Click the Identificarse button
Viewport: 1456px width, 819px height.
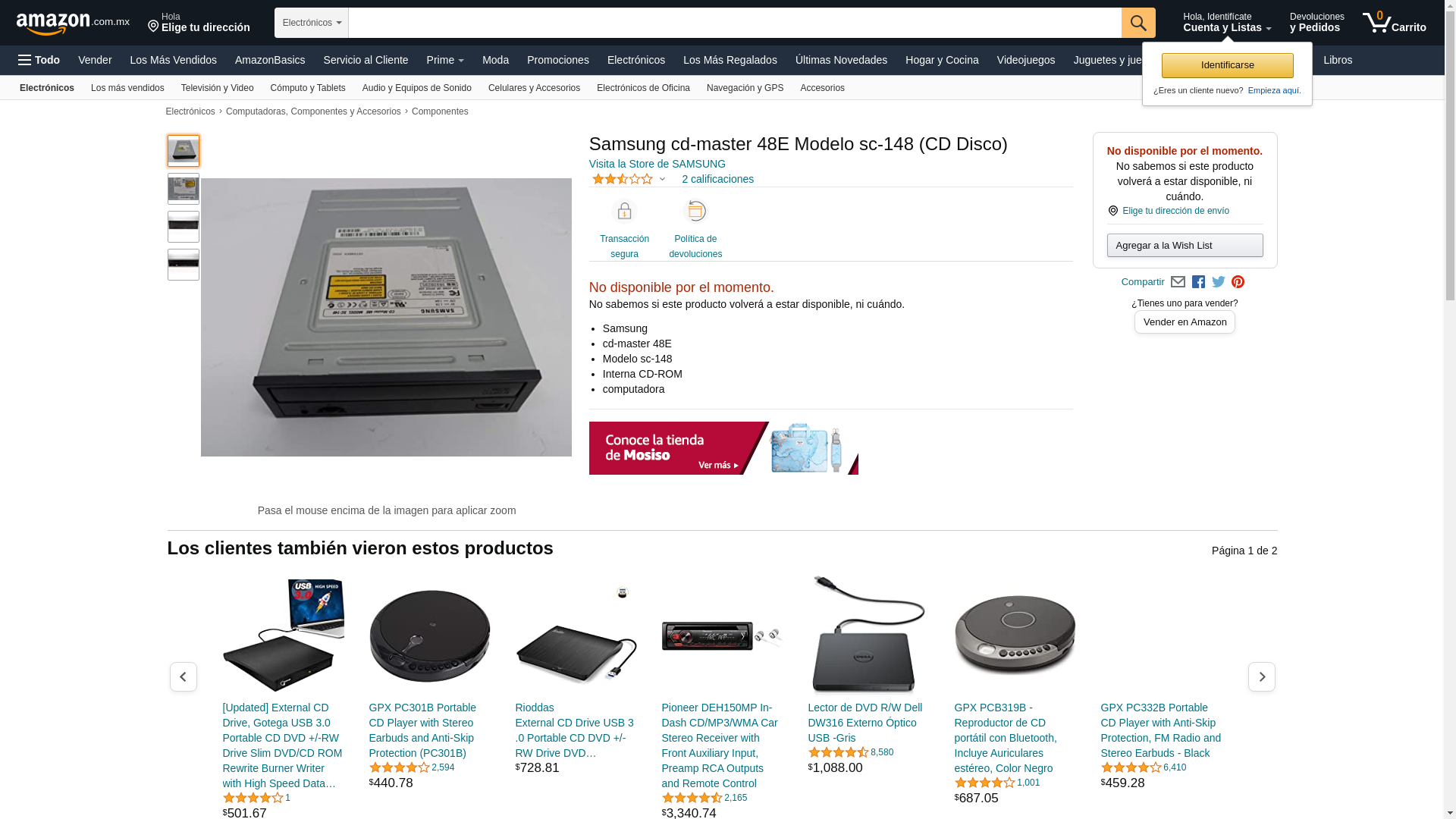coord(1227,65)
